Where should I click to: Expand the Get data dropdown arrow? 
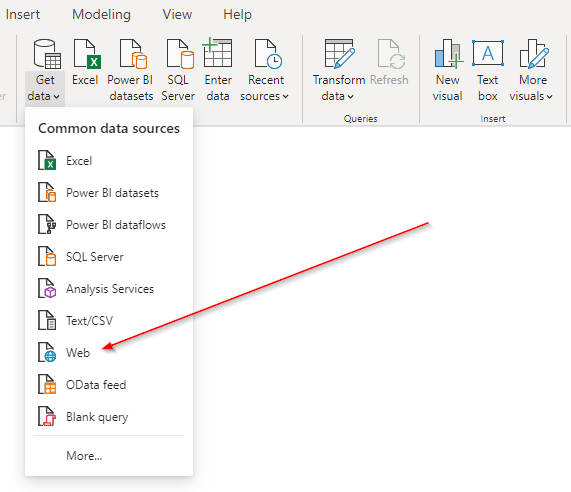pos(56,97)
